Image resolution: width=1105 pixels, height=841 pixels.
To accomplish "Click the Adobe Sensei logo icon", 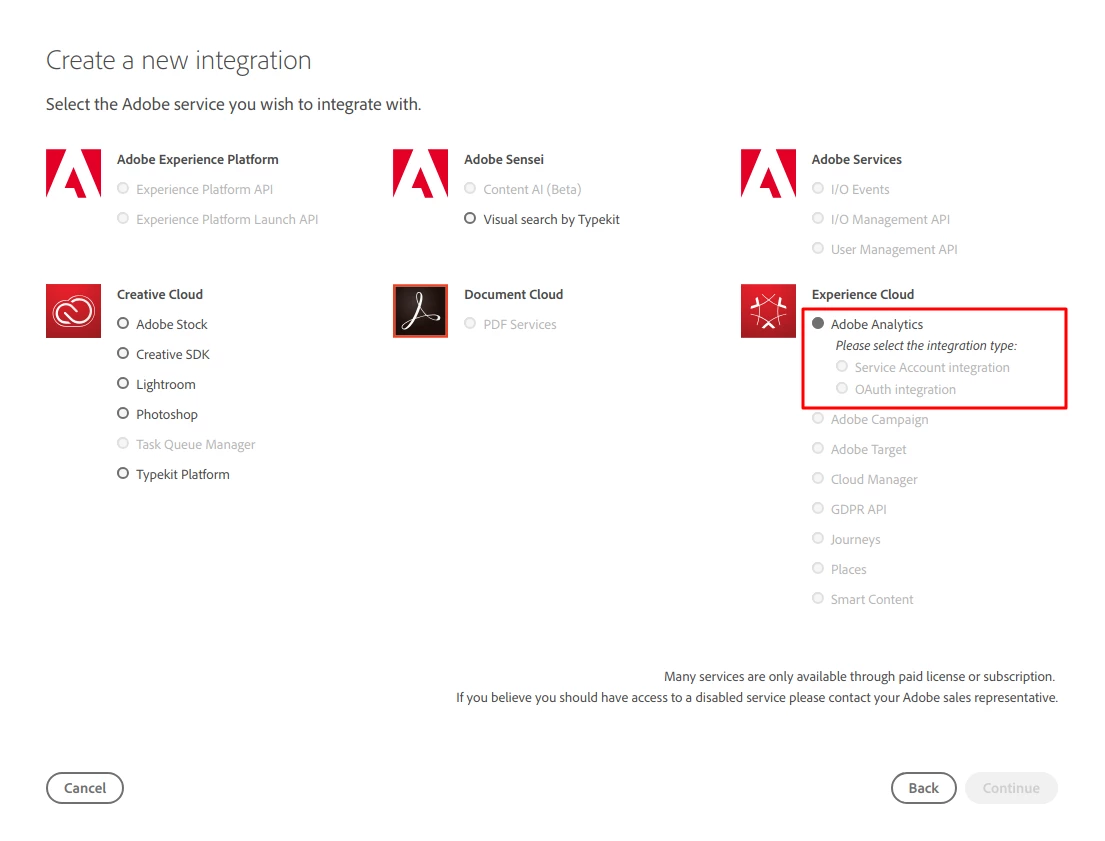I will click(x=420, y=173).
